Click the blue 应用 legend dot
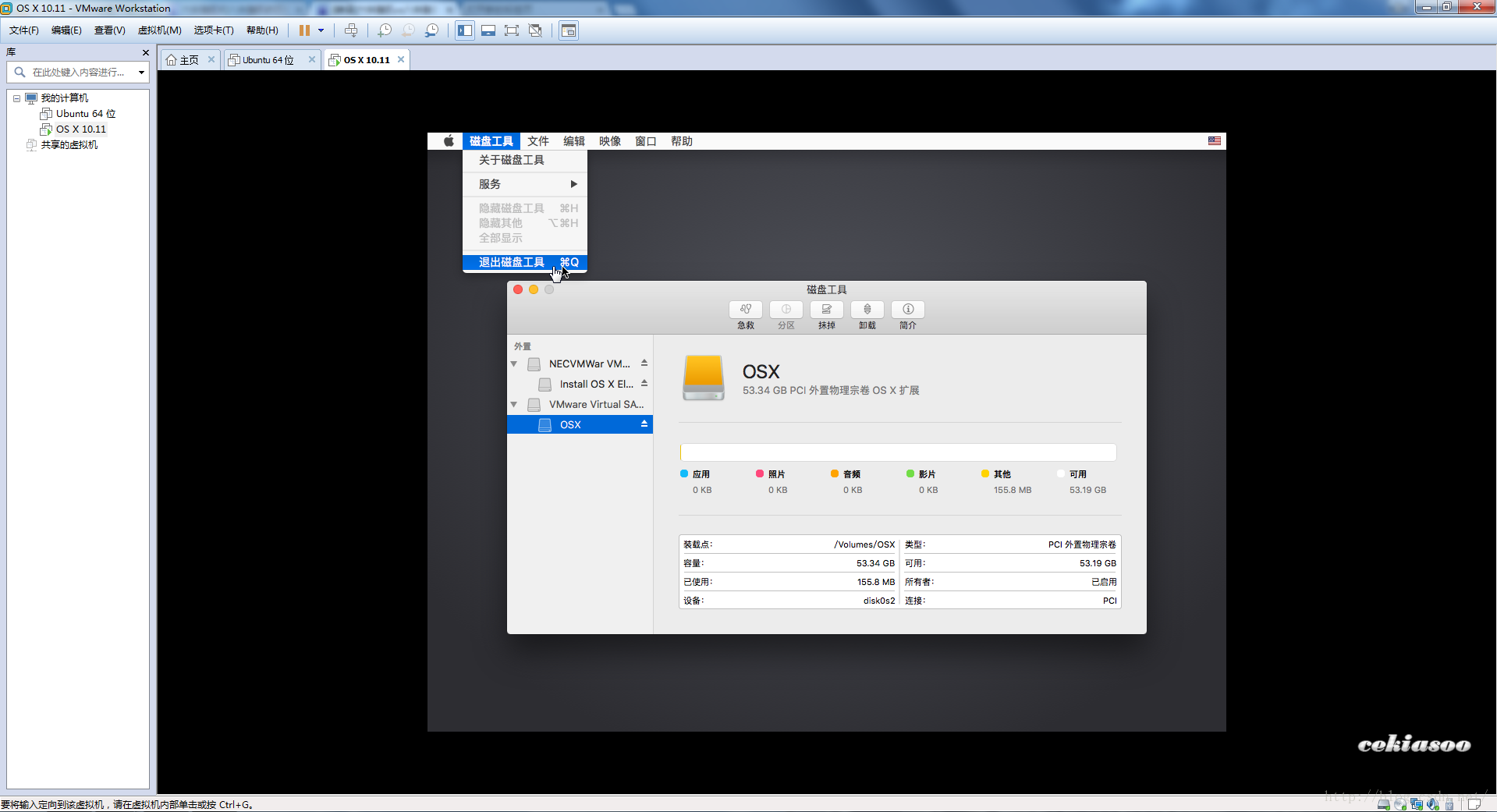The height and width of the screenshot is (812, 1497). (684, 473)
